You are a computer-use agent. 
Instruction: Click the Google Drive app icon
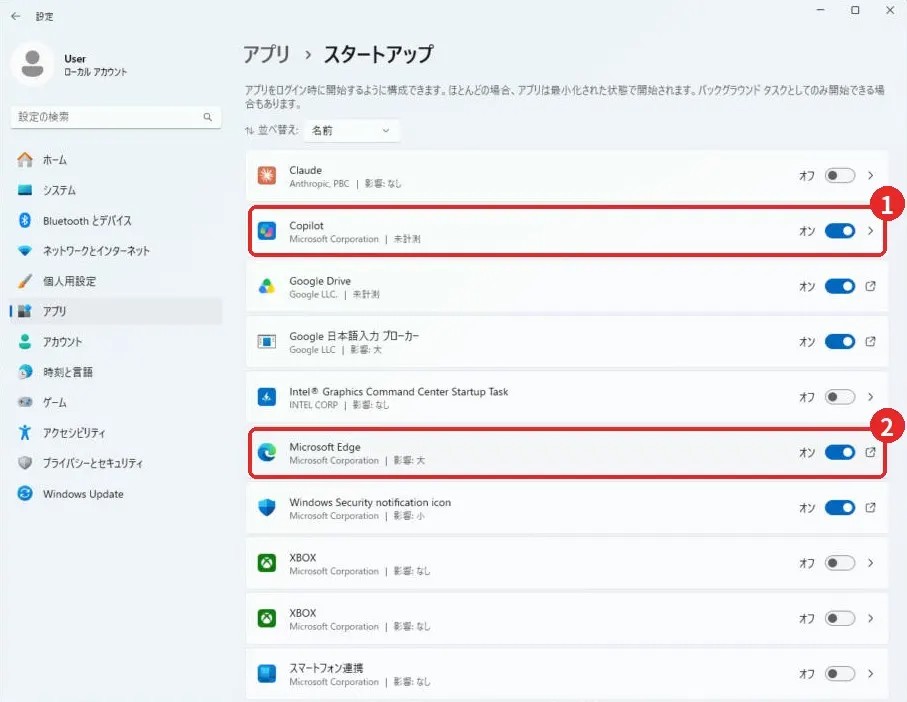267,286
